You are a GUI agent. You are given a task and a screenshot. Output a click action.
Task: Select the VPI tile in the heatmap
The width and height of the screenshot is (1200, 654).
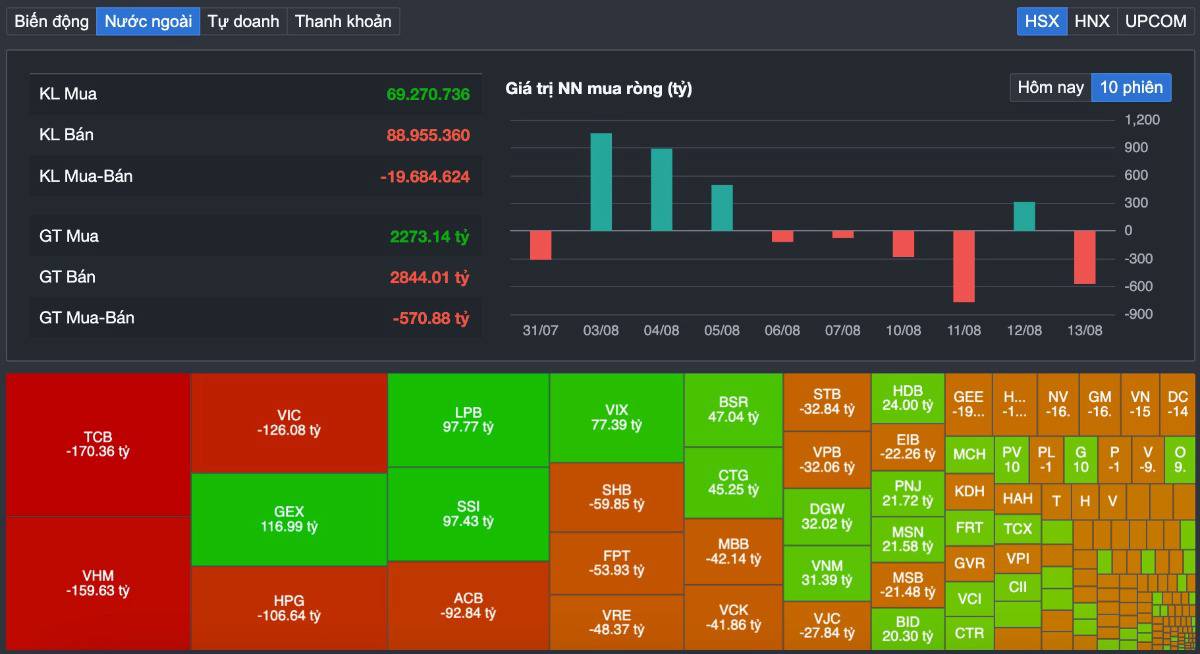pyautogui.click(x=1018, y=558)
